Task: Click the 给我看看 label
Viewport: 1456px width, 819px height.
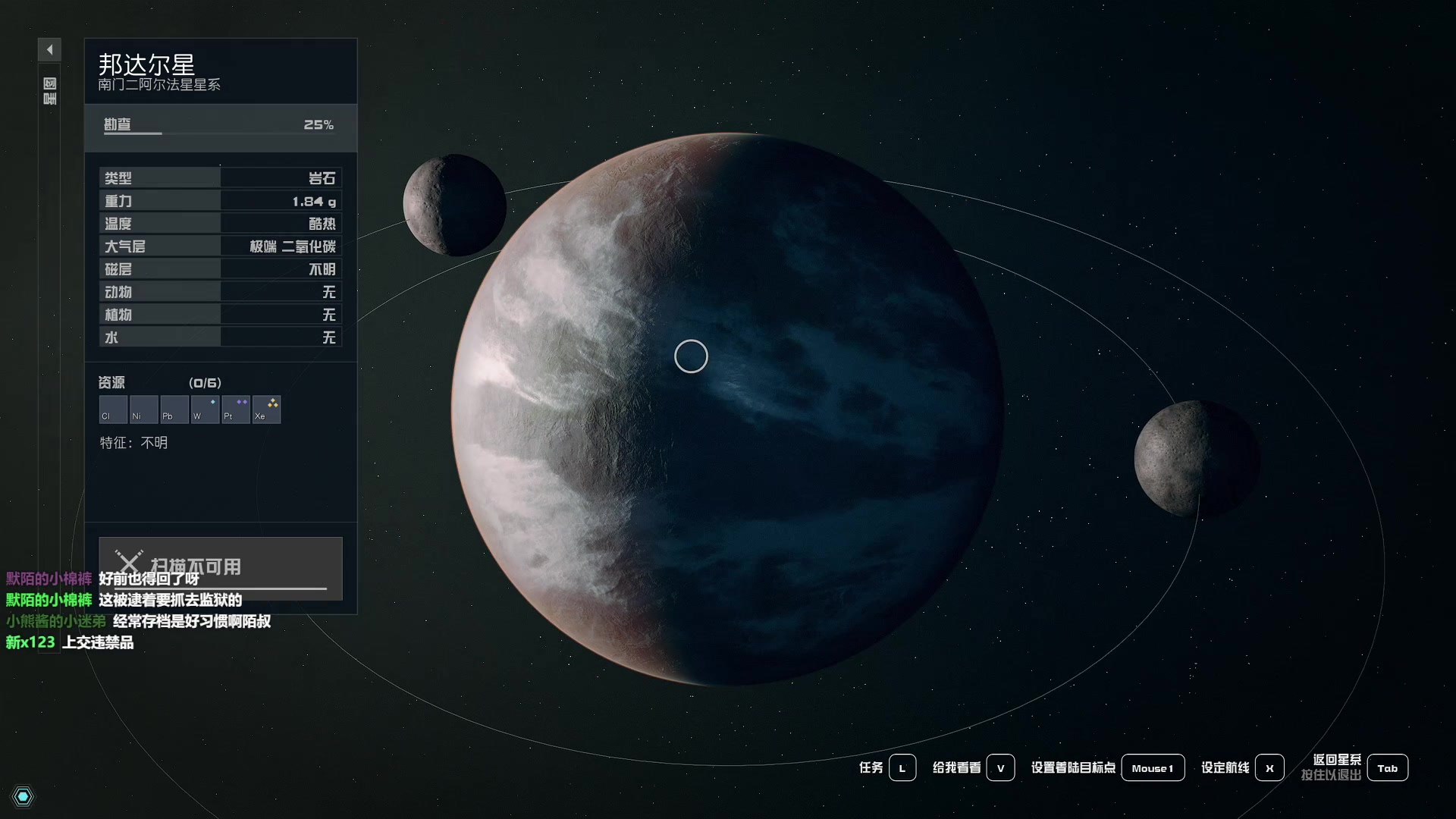Action: 956,767
